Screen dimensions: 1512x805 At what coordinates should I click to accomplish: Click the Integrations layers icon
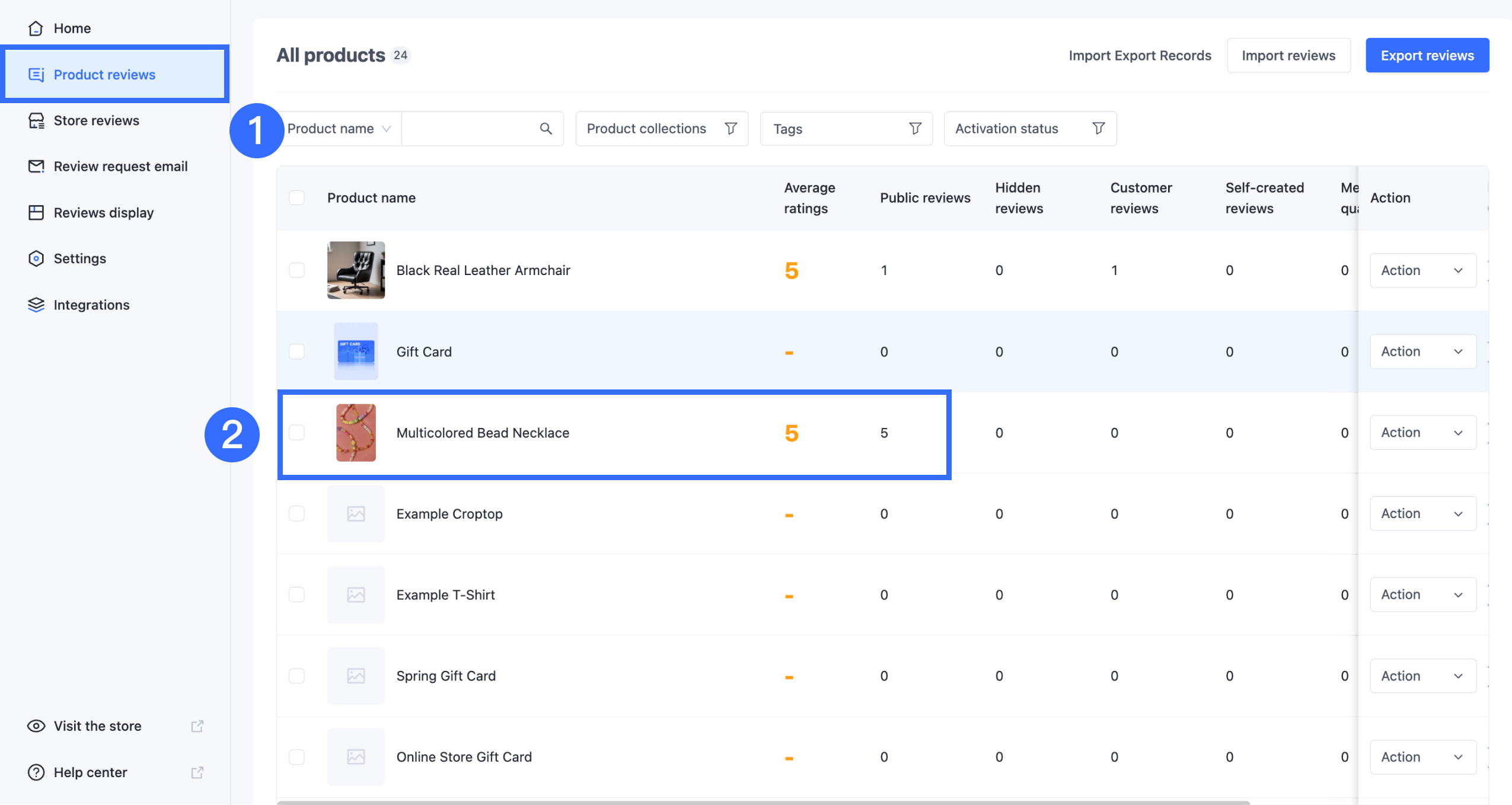coord(36,305)
